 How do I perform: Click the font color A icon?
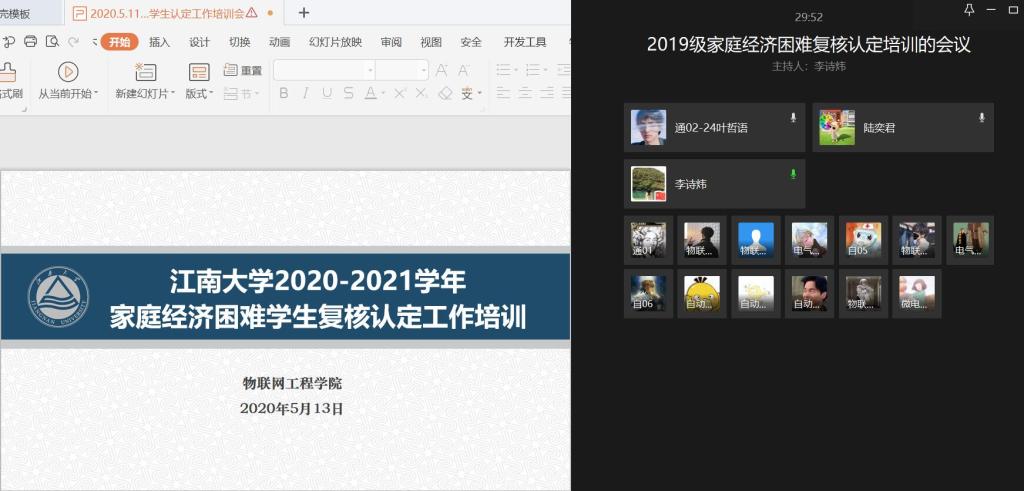(x=370, y=93)
